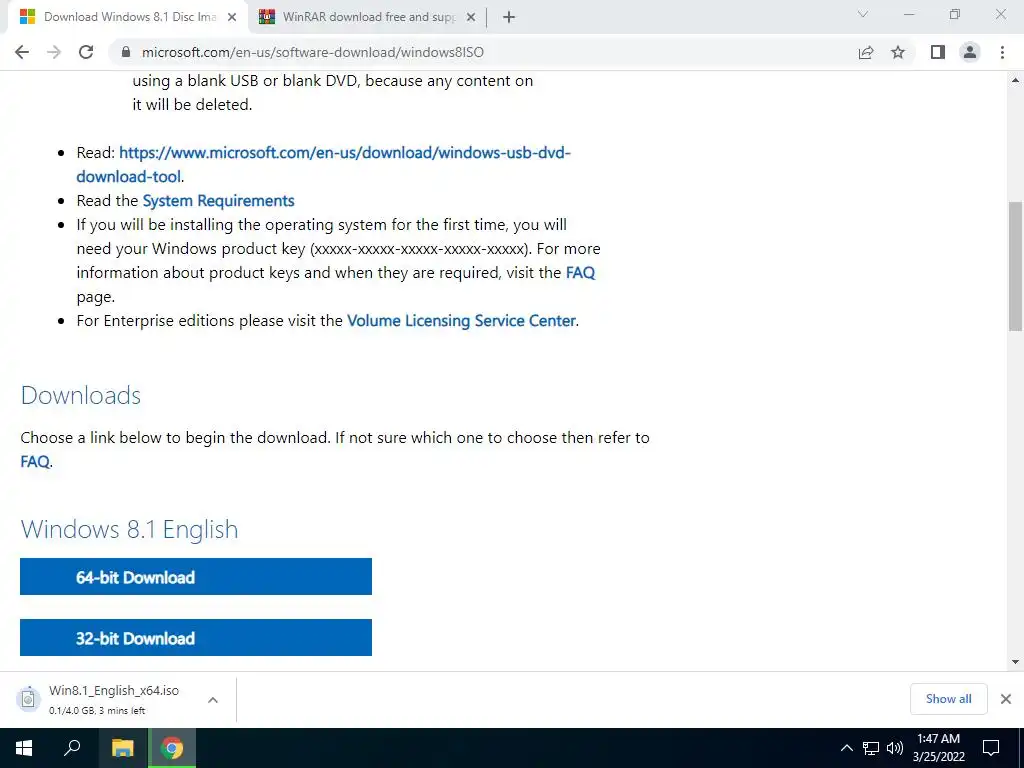This screenshot has width=1024, height=768.
Task: Open the tab search dropdown
Action: 863,14
